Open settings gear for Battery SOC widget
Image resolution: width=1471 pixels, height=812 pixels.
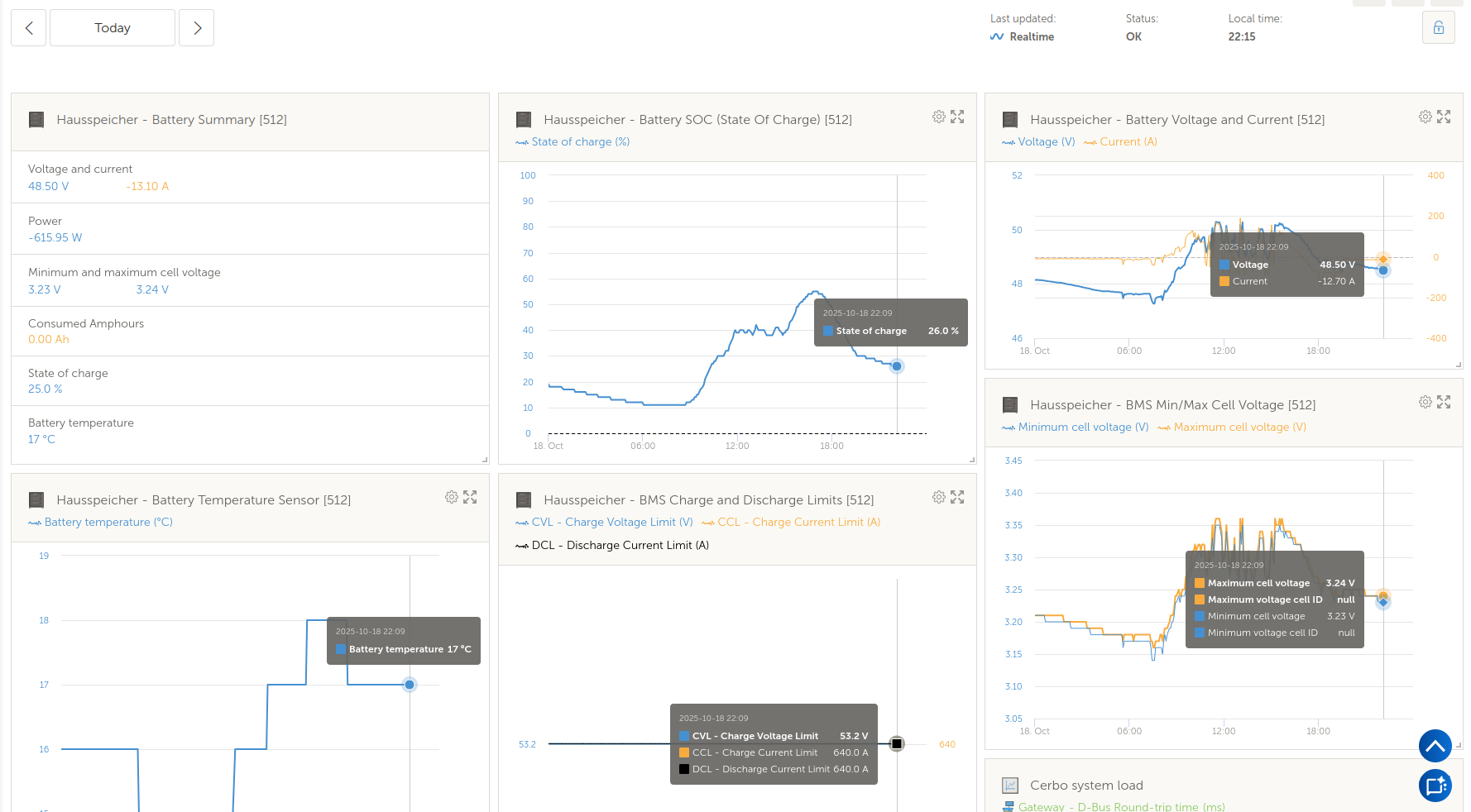(939, 117)
